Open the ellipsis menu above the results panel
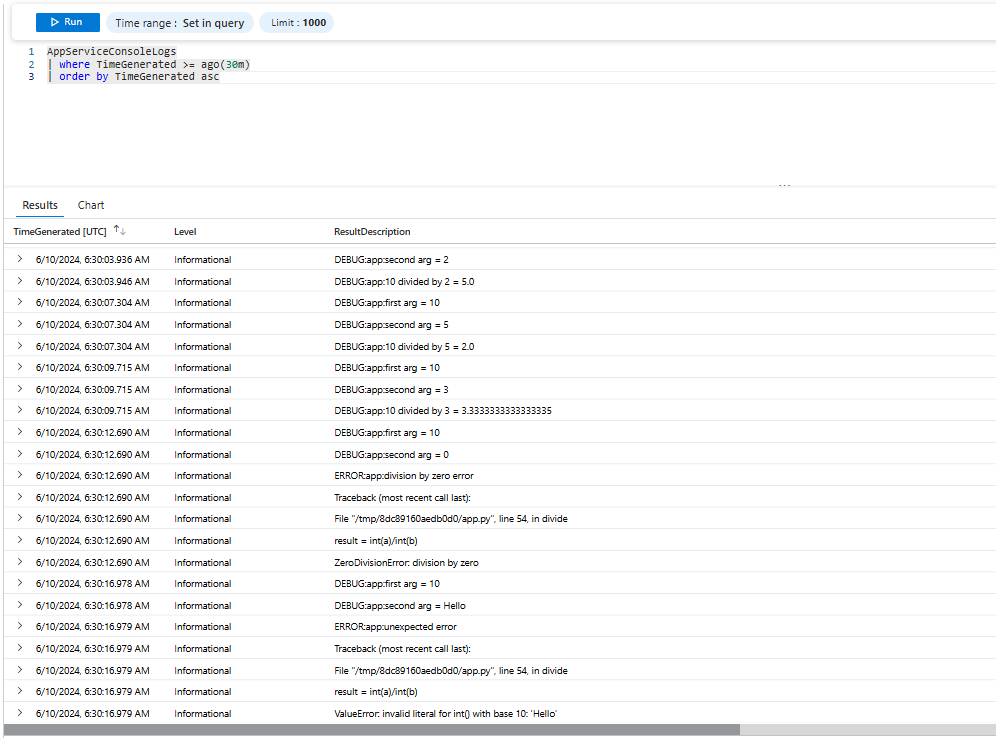 click(x=784, y=184)
